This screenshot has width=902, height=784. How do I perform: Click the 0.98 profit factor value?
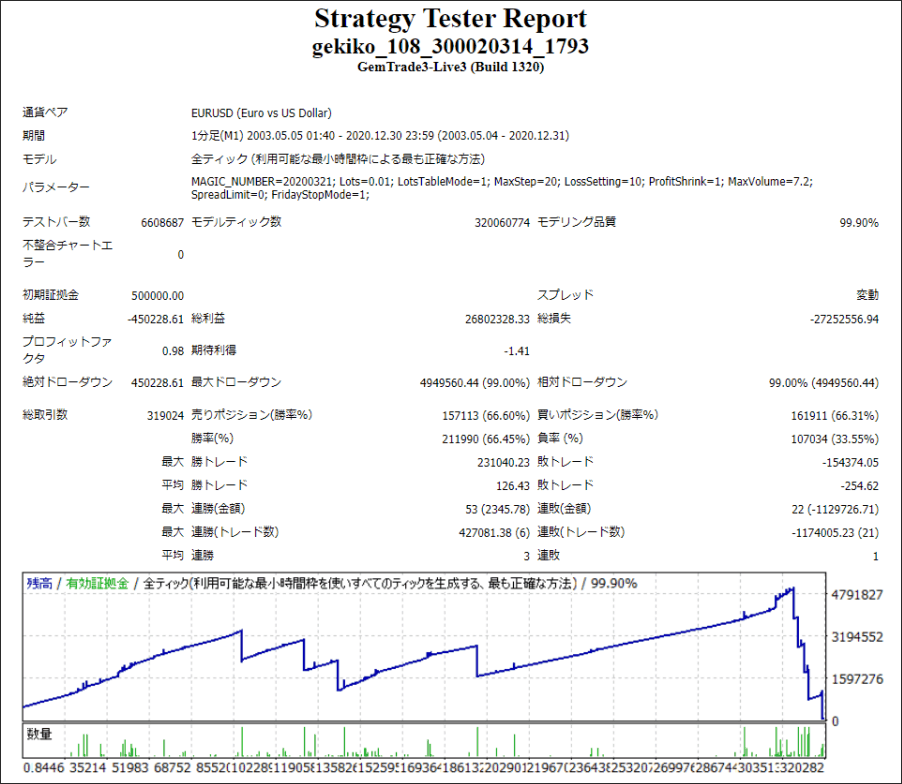173,351
